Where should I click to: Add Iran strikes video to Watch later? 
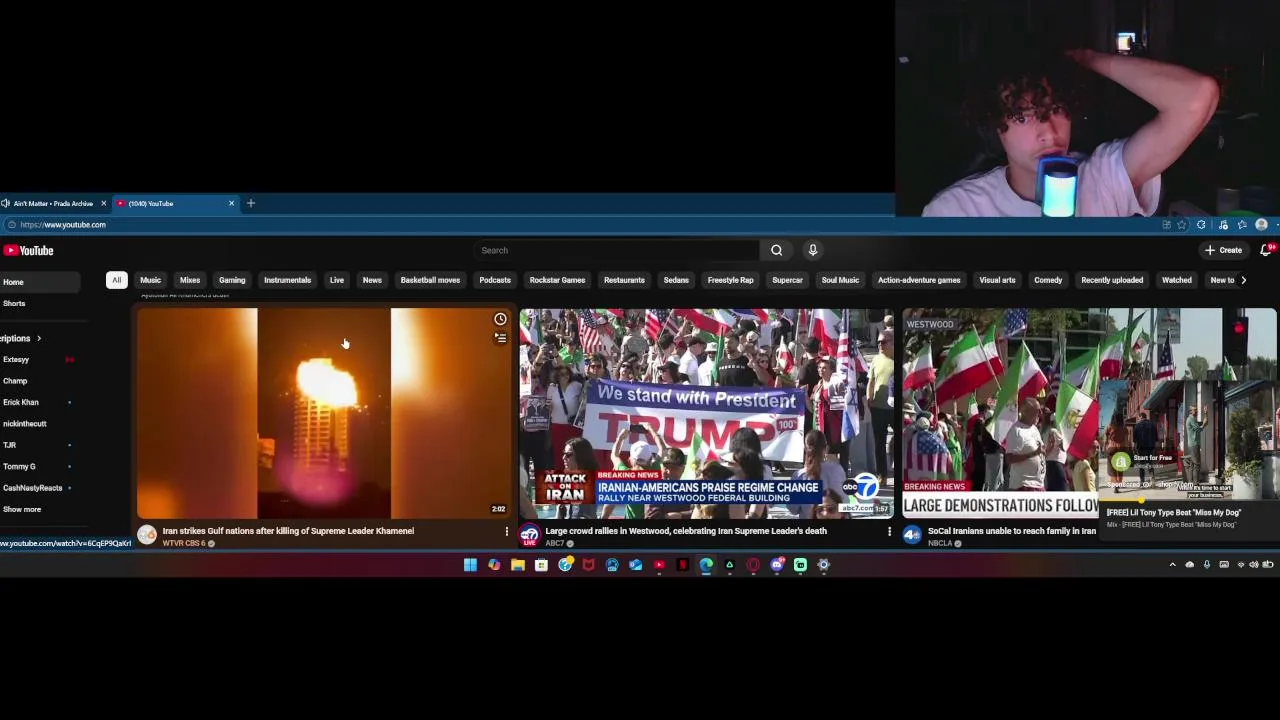[500, 319]
